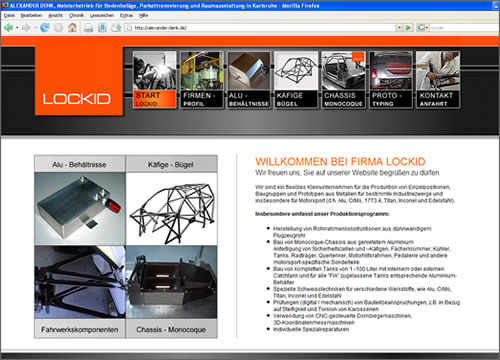Click the Print toolbar icon
Screen dimensions: 500x360
(88, 28)
